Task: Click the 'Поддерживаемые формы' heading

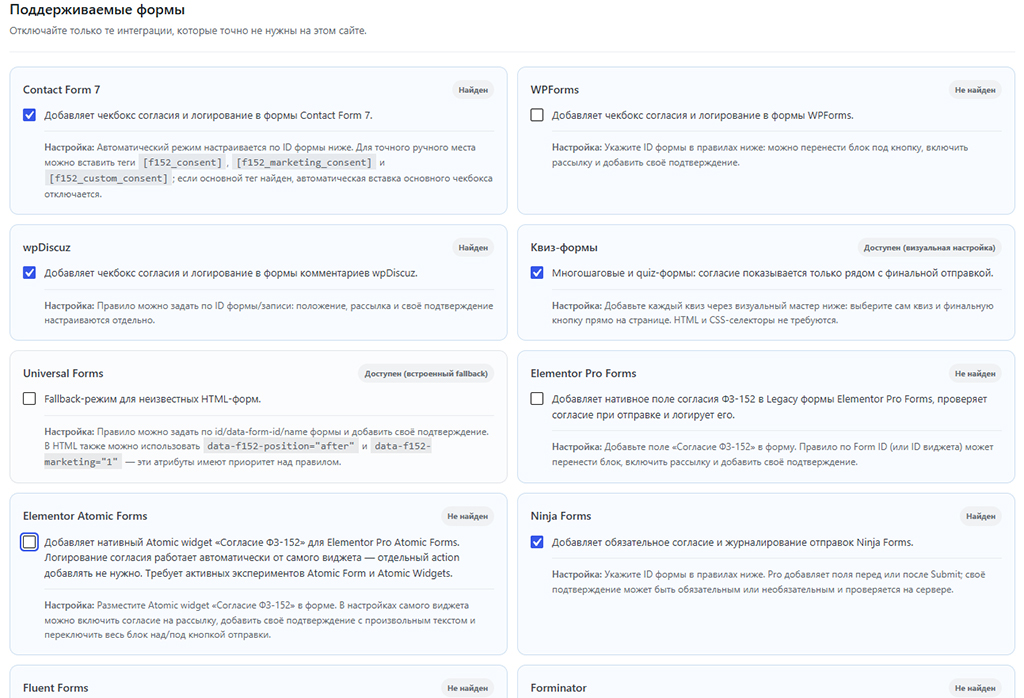Action: coord(97,10)
